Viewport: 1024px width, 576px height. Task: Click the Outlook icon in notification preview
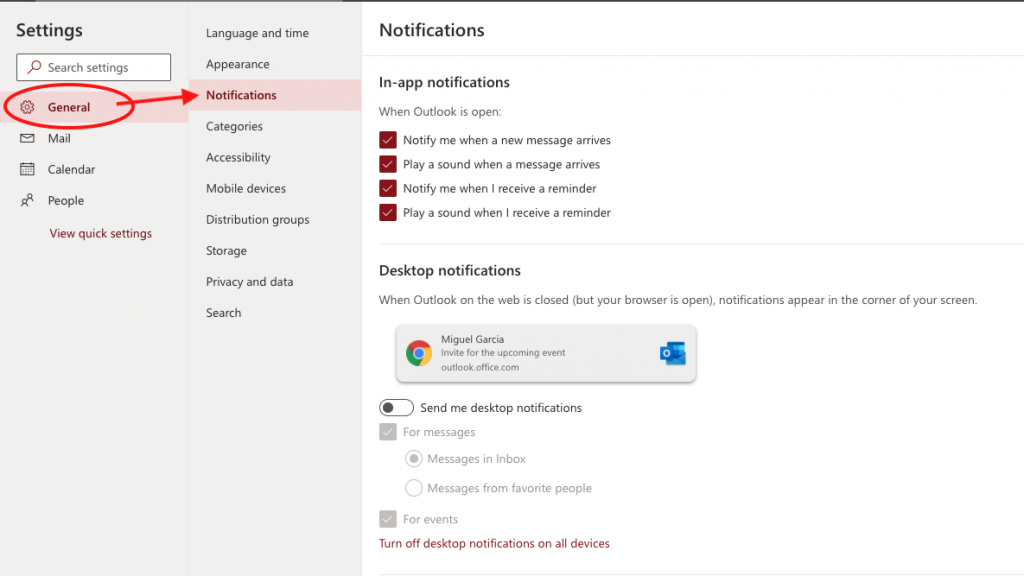(673, 353)
